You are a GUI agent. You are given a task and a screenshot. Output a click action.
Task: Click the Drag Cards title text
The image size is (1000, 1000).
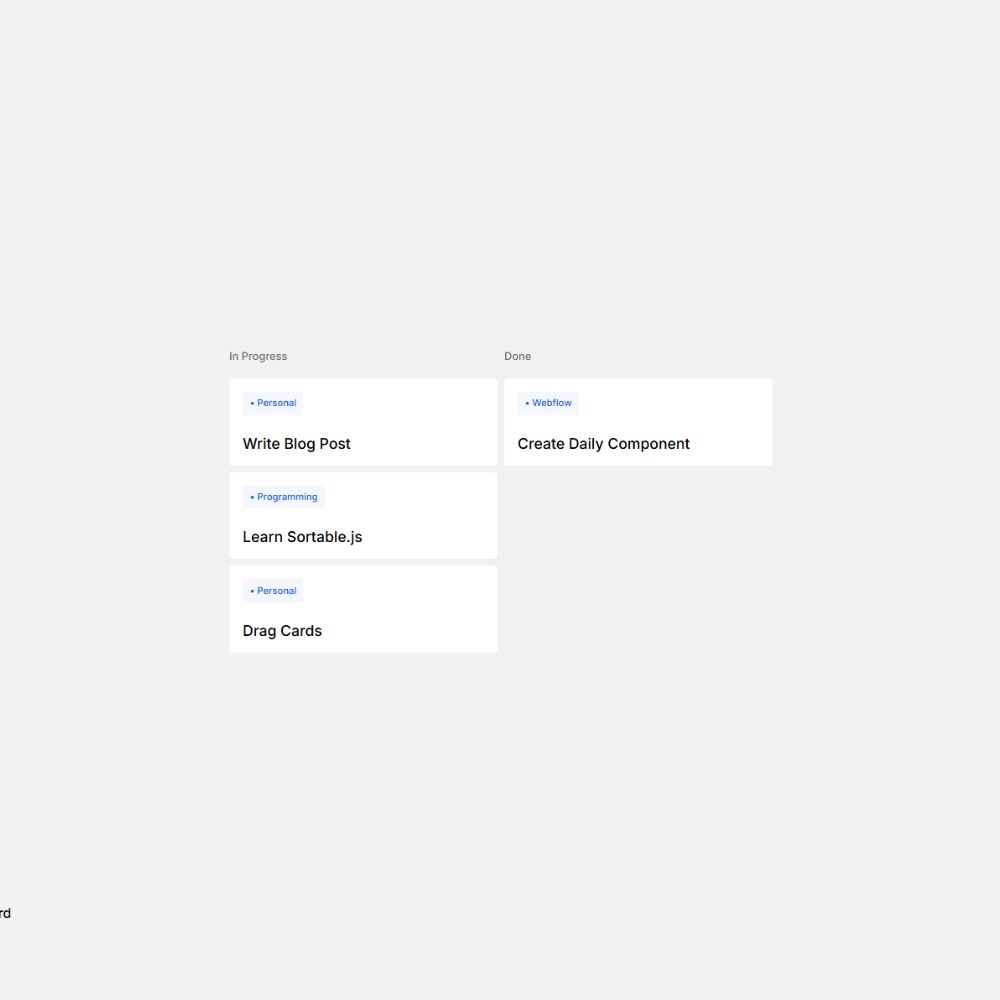(x=282, y=631)
